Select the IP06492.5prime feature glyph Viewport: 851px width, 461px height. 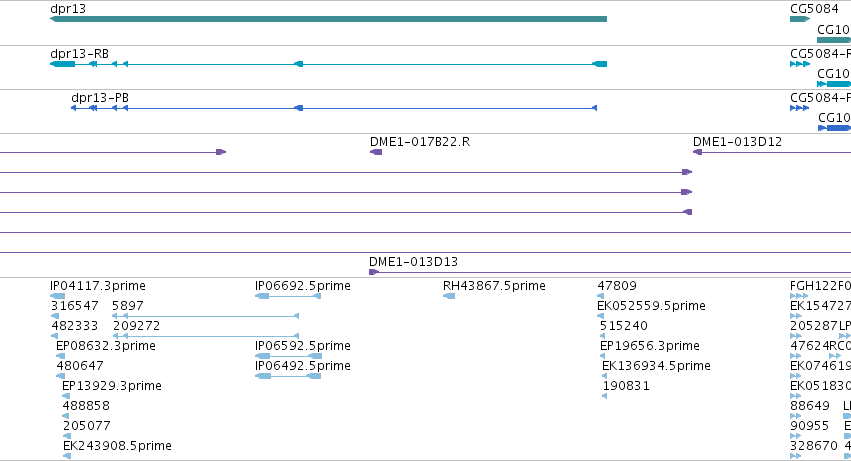coord(288,376)
